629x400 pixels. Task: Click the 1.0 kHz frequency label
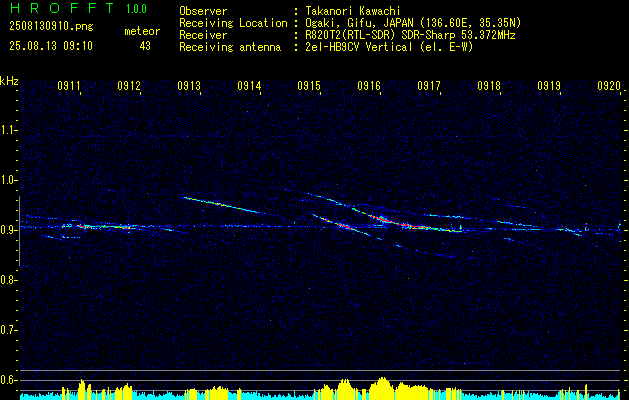pos(8,180)
